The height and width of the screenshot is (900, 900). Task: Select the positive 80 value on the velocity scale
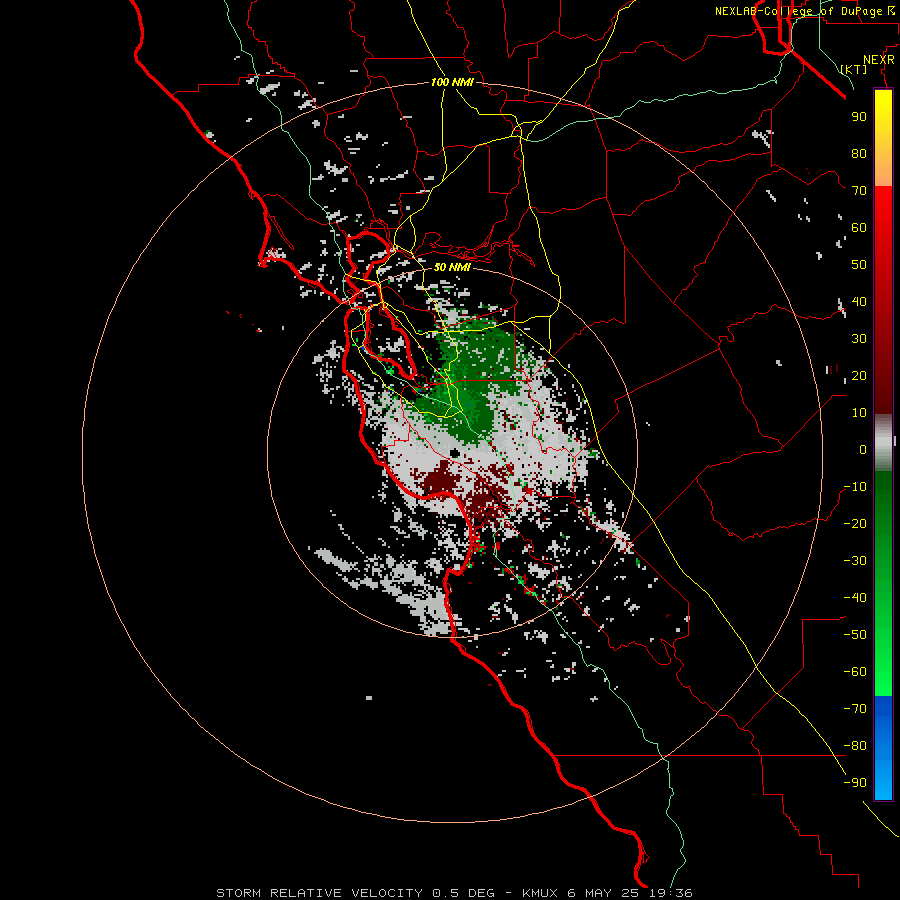coord(859,153)
